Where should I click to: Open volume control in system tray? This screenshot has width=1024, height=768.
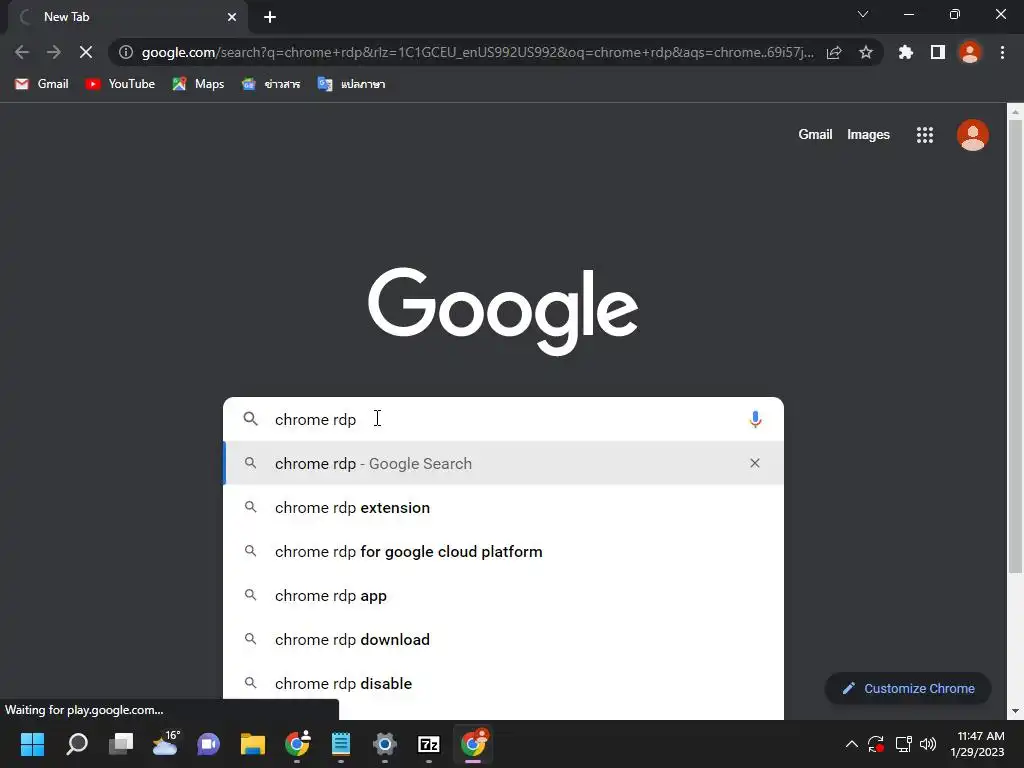[x=927, y=744]
